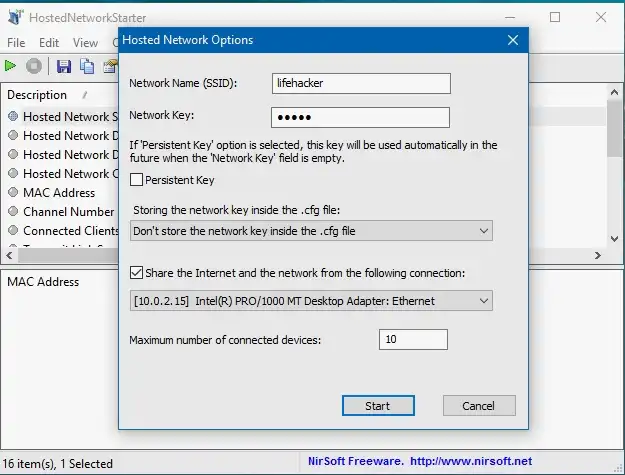625x475 pixels.
Task: Click the Description column header
Action: click(37, 95)
